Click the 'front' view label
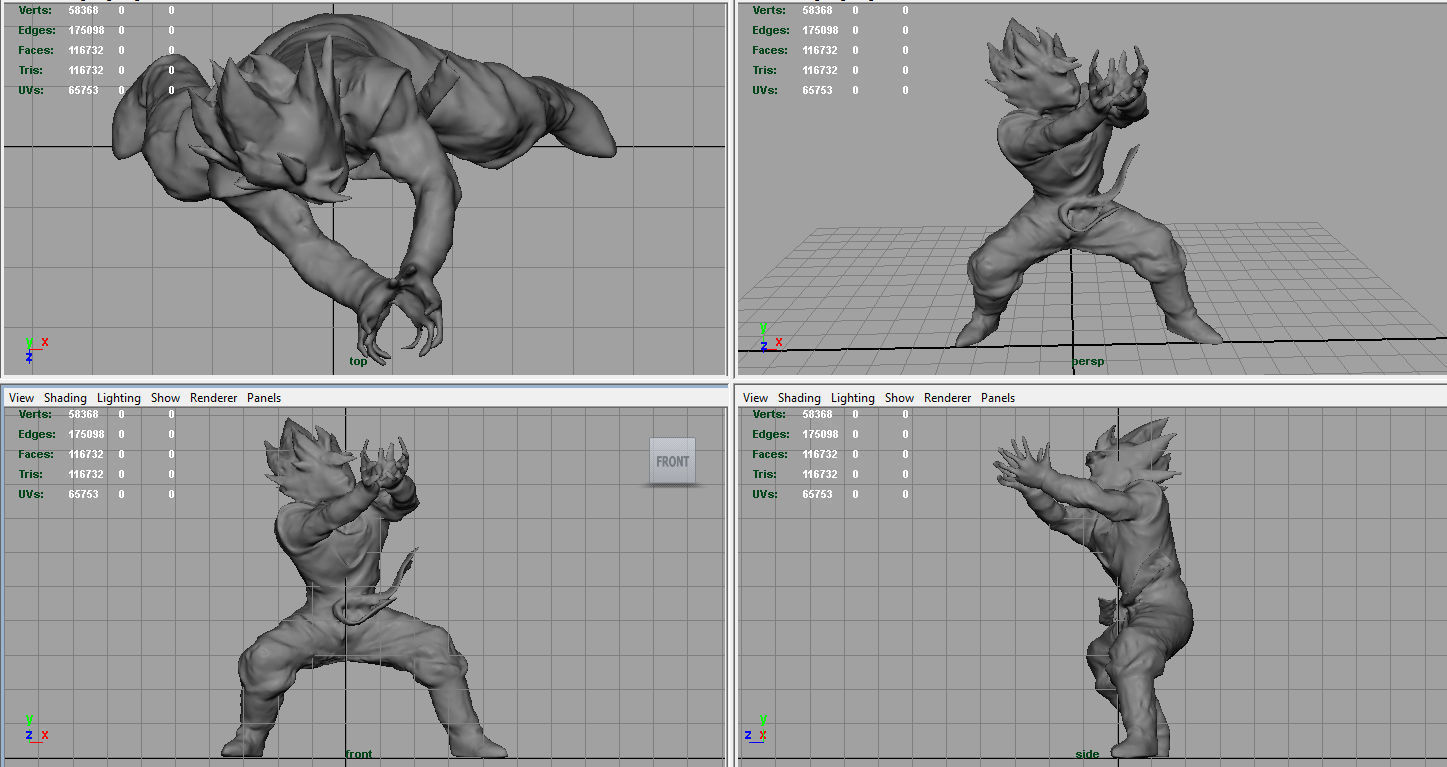This screenshot has width=1447, height=767. point(358,754)
